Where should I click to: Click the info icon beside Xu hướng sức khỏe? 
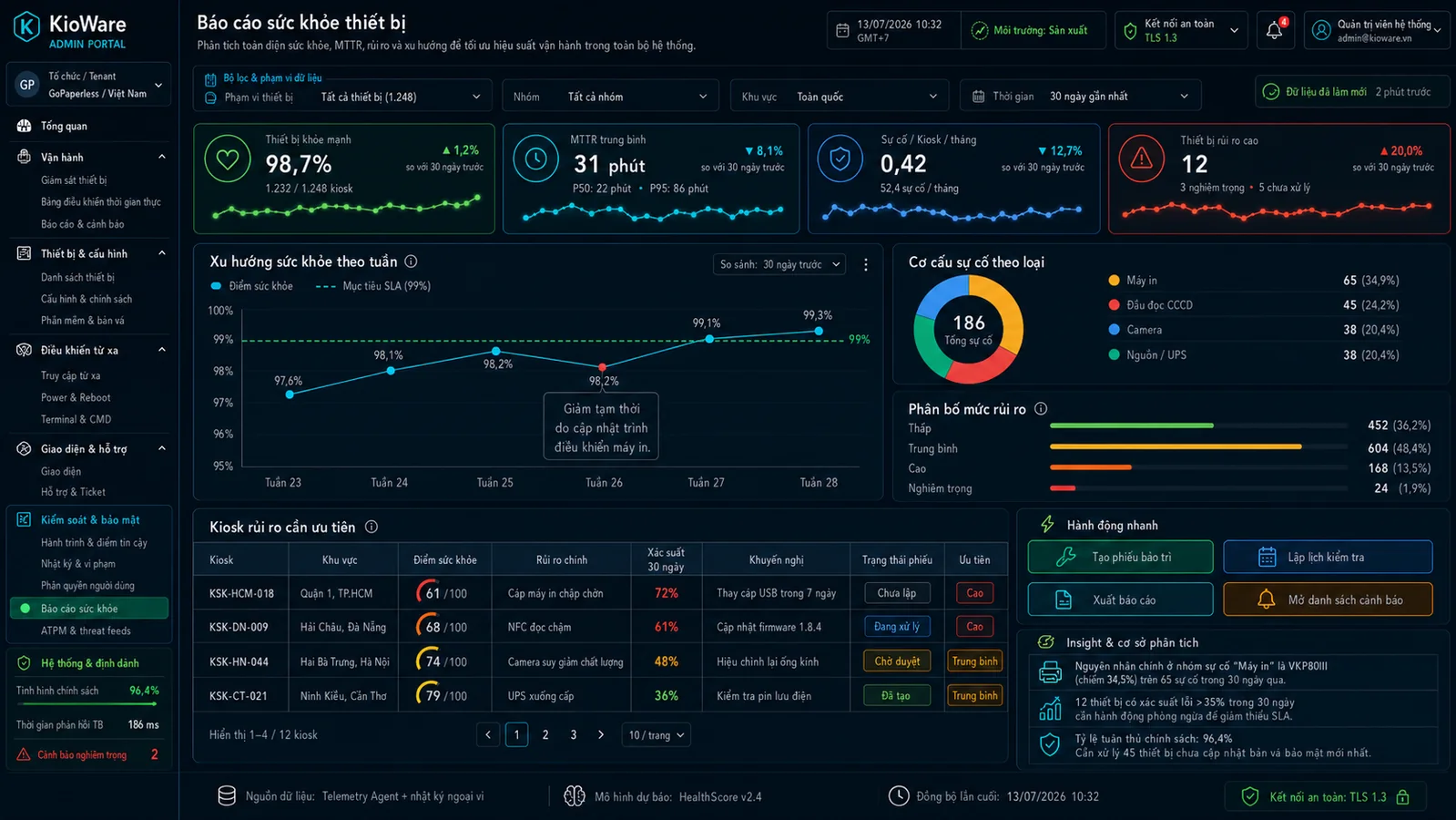411,261
